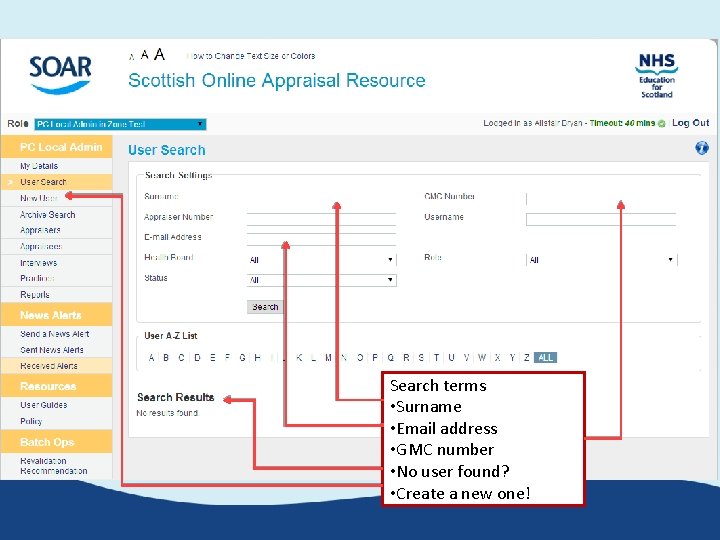Click the NHS Education for Scotland logo
This screenshot has width=720, height=540.
(657, 76)
